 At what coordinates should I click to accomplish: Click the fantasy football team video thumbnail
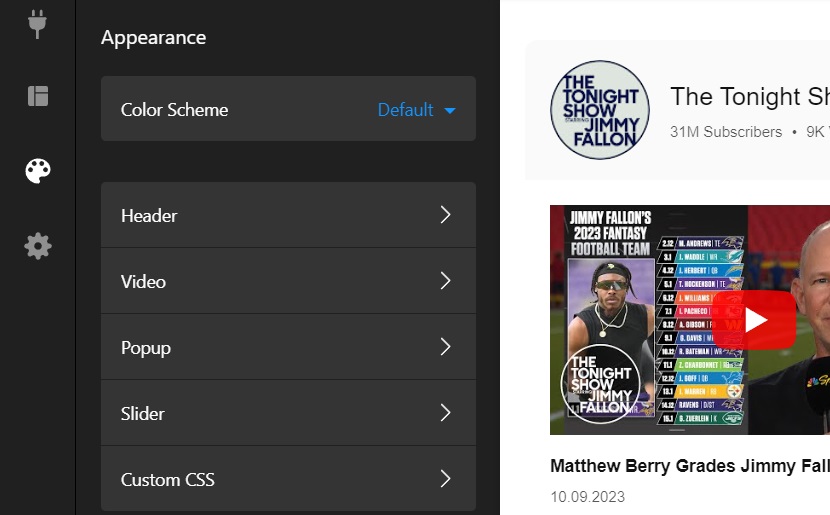(x=689, y=320)
